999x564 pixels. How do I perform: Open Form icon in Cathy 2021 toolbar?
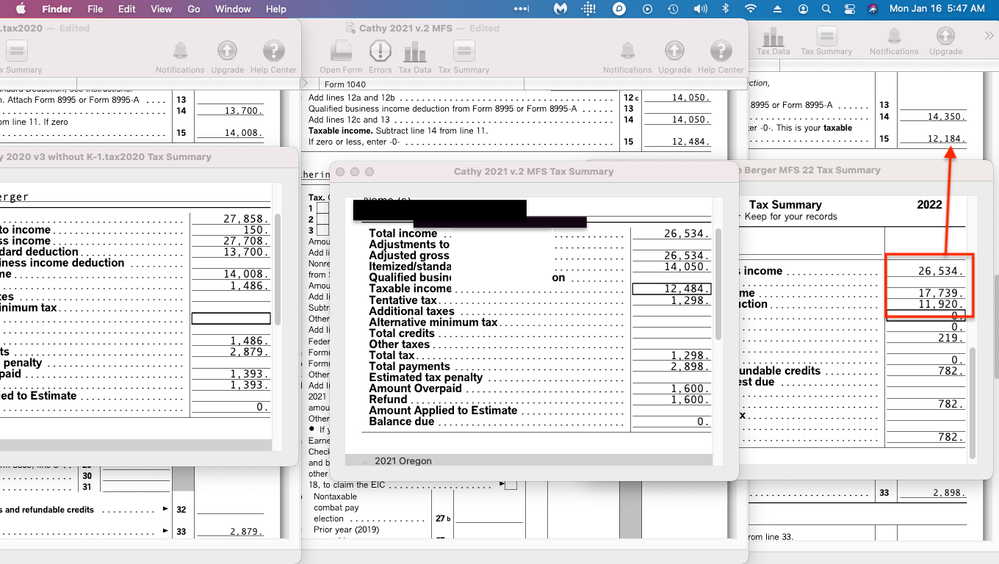[341, 50]
